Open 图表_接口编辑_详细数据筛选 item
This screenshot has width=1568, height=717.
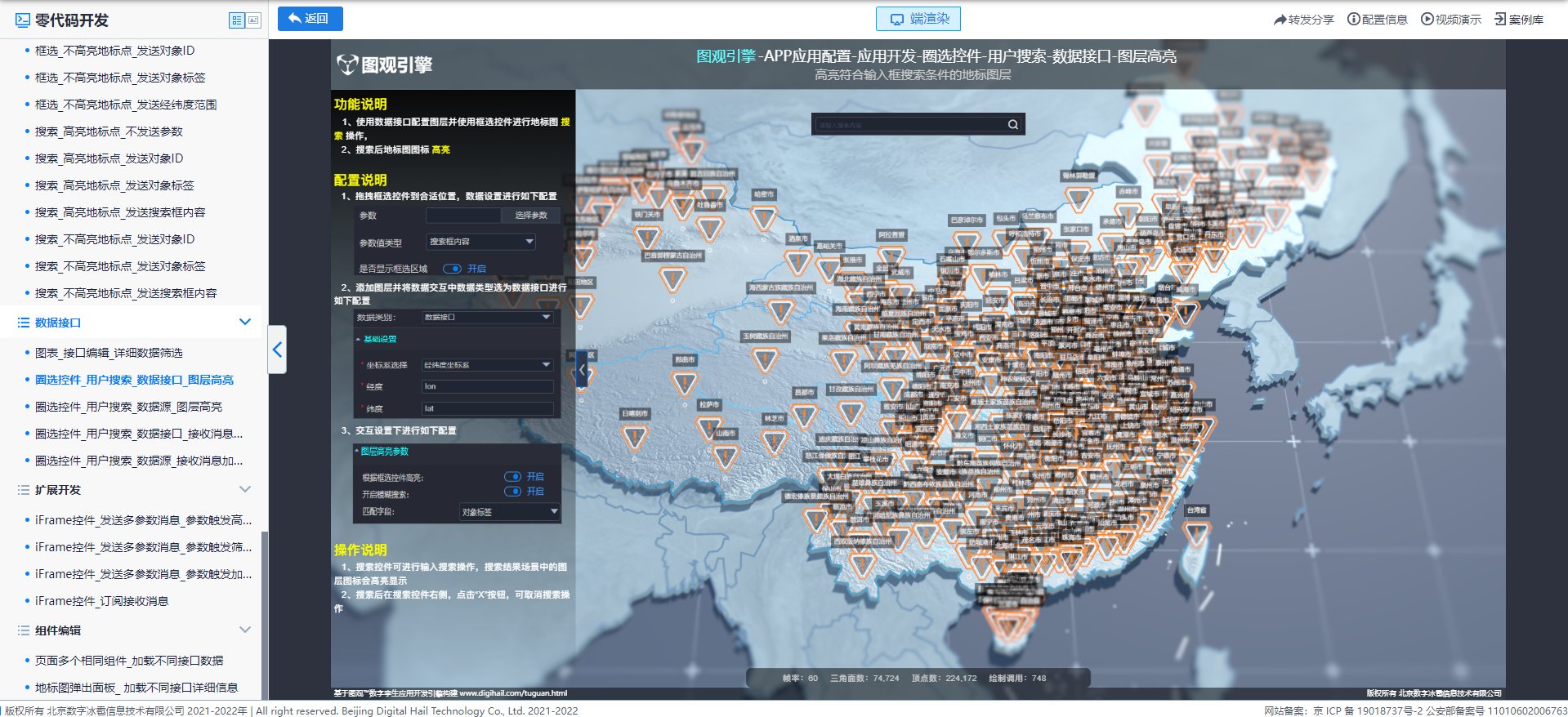[109, 353]
